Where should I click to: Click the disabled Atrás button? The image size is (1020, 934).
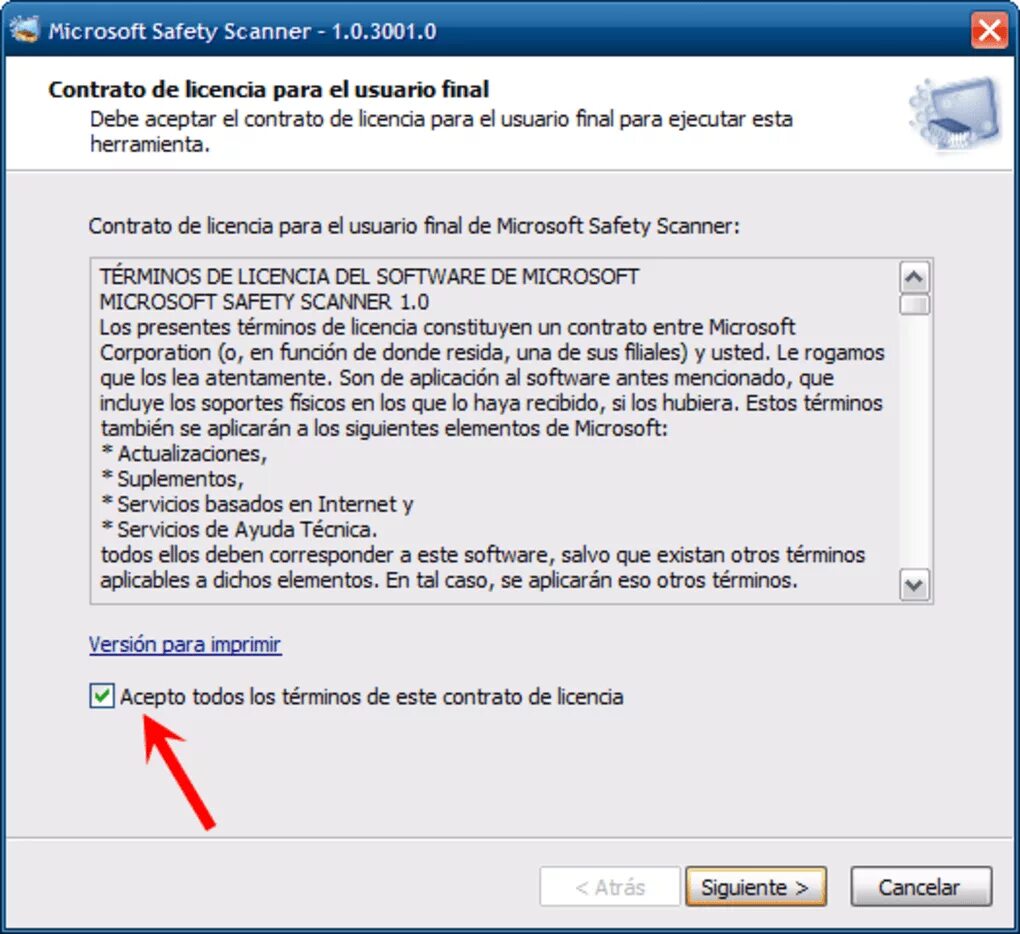click(610, 887)
